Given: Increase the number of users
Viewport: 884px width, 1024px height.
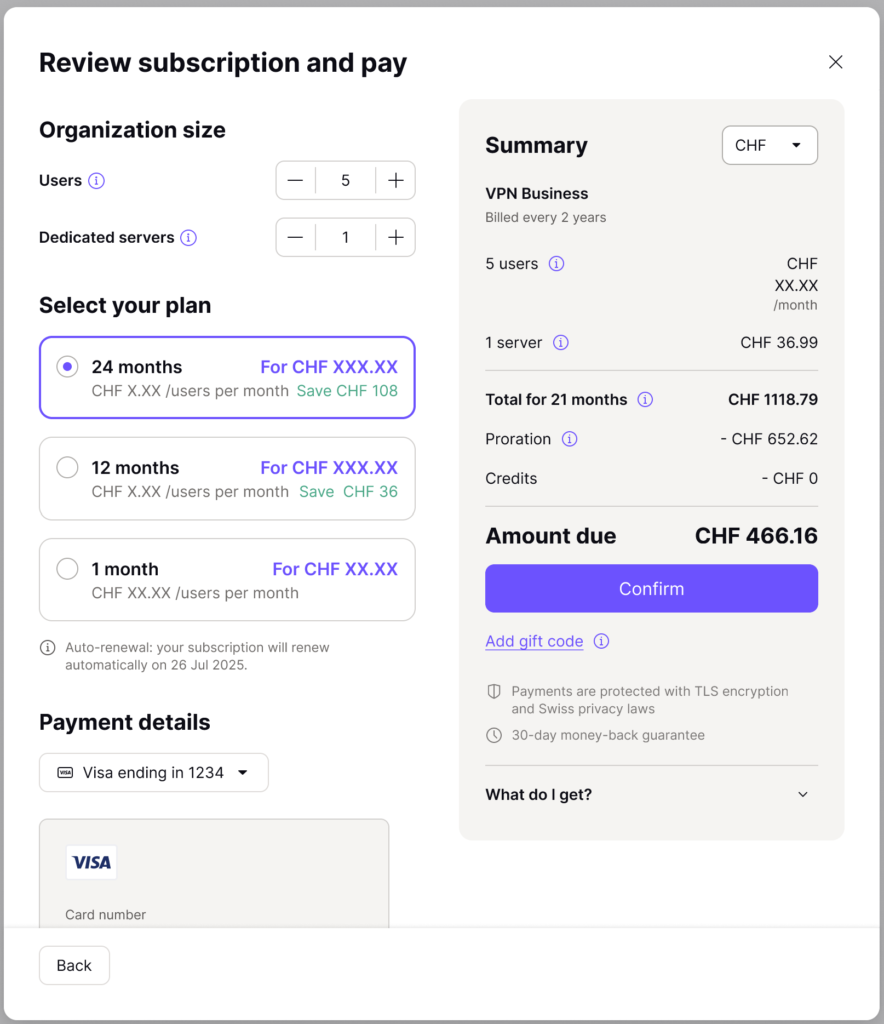Looking at the screenshot, I should pyautogui.click(x=396, y=181).
